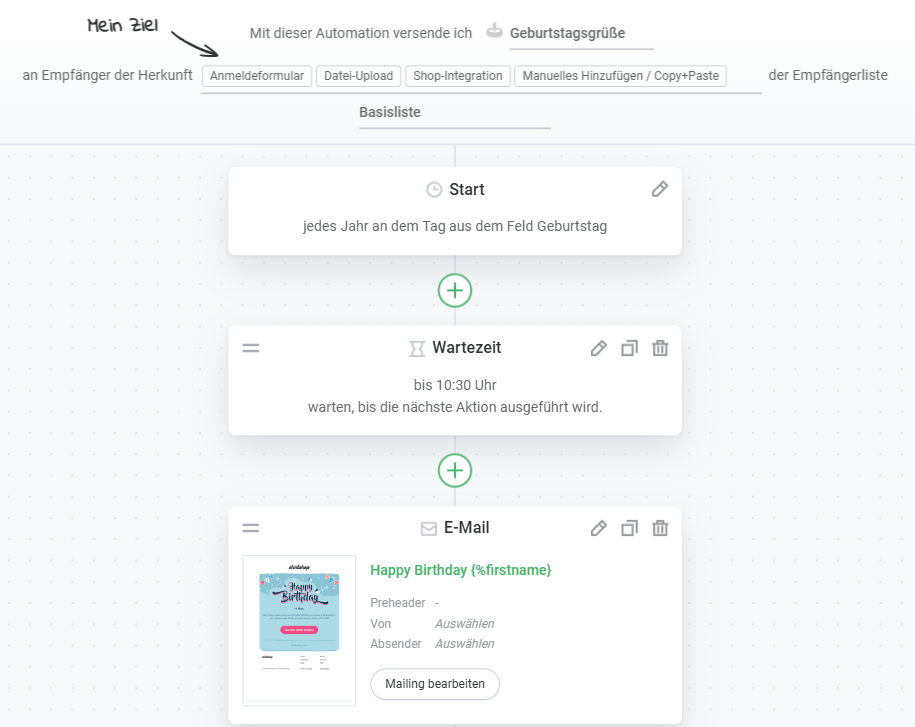
Task: Select the Shop-Integration source tag
Action: coord(458,76)
